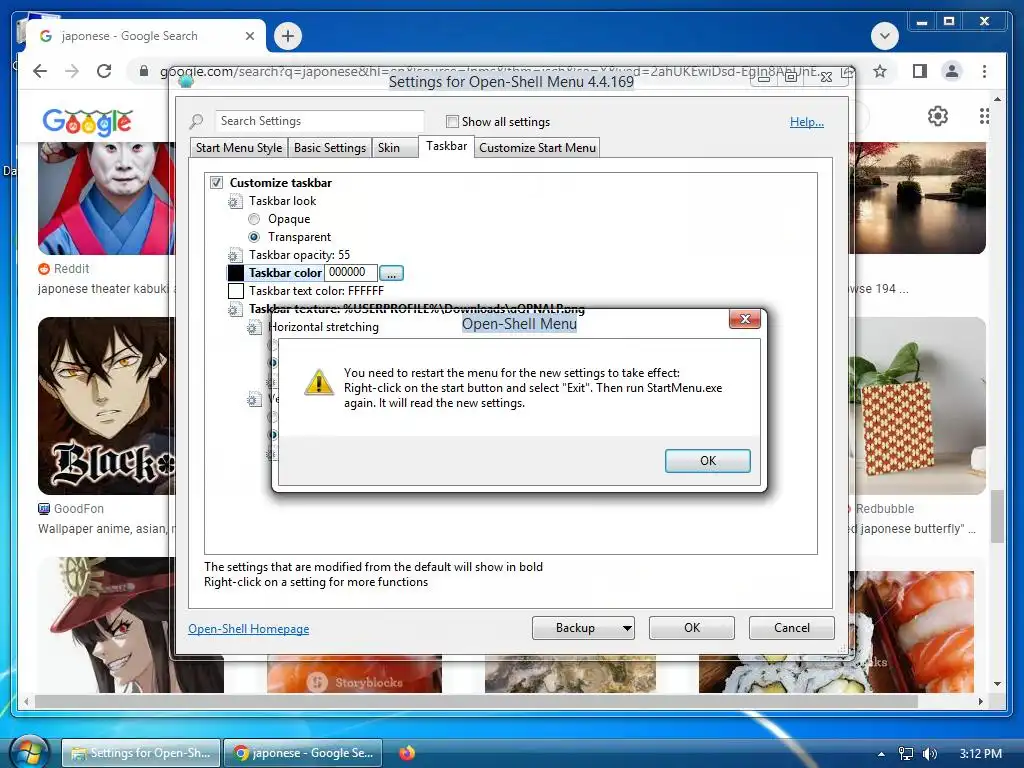Select the Taskbar opacity: 55 setting
The height and width of the screenshot is (768, 1024).
[299, 255]
